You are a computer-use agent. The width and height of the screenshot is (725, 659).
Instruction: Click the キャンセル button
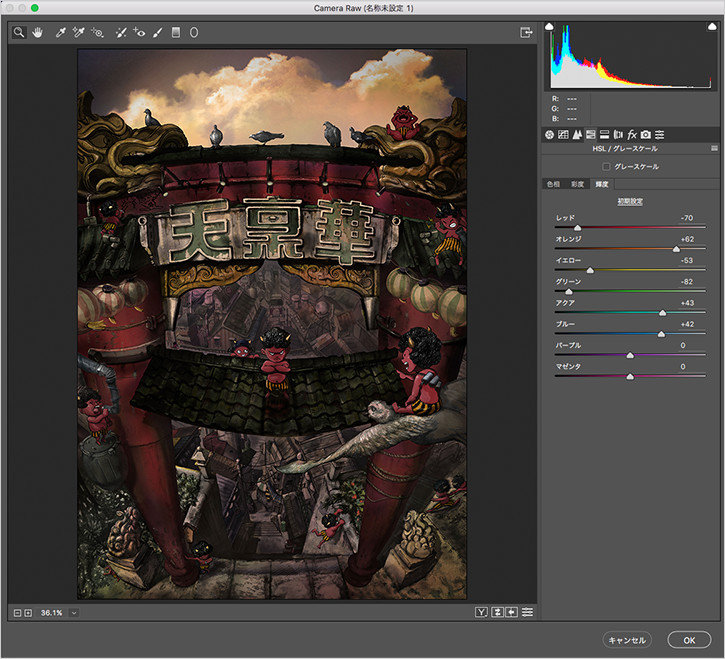point(627,640)
